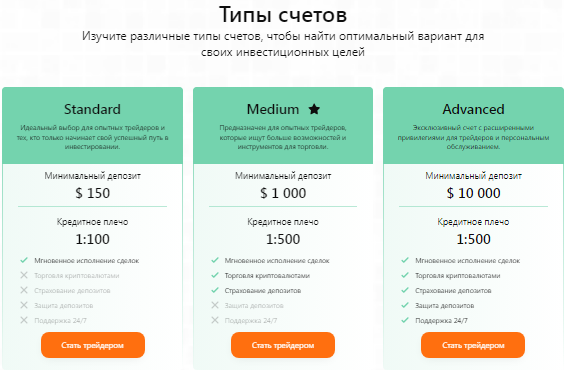The width and height of the screenshot is (564, 370).
Task: Click the X icon for Medium deposit protection
Action: point(215,305)
